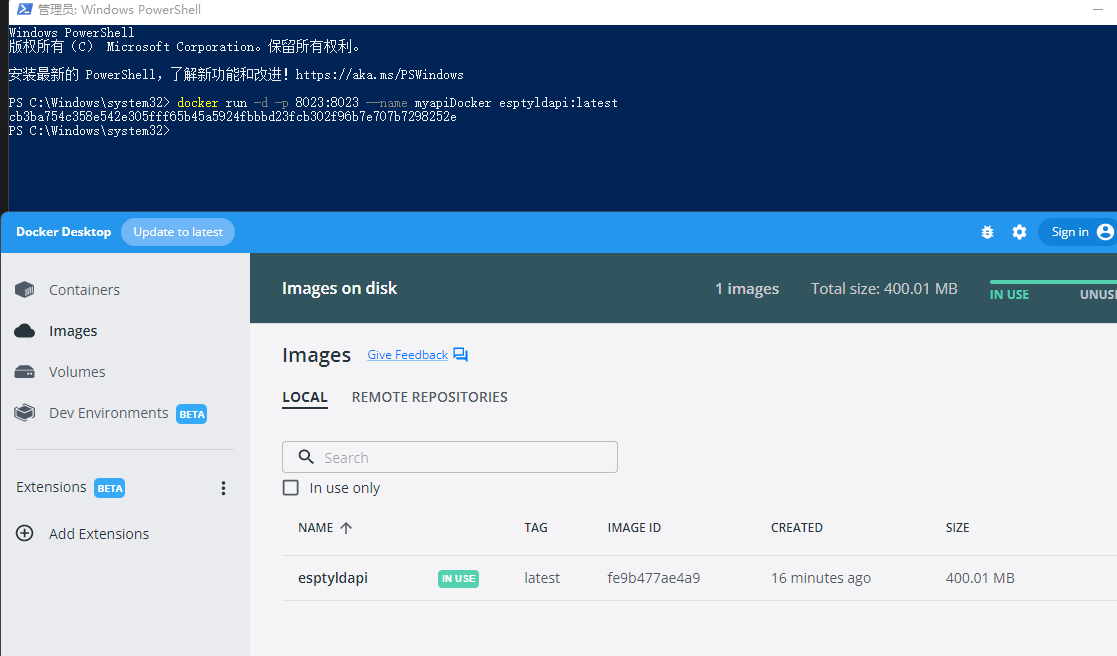Screen dimensions: 1117x656
Task: Click the IN USE filter label
Action: 1009,295
